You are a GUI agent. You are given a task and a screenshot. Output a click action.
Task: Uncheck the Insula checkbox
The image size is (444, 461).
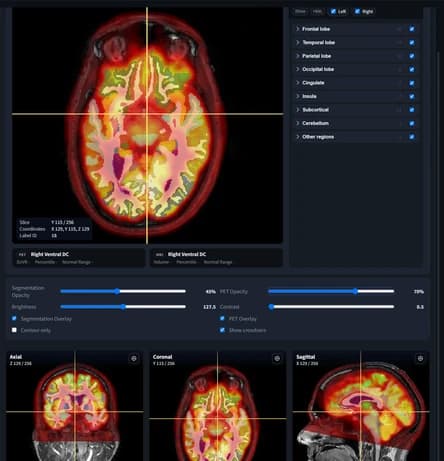[412, 96]
